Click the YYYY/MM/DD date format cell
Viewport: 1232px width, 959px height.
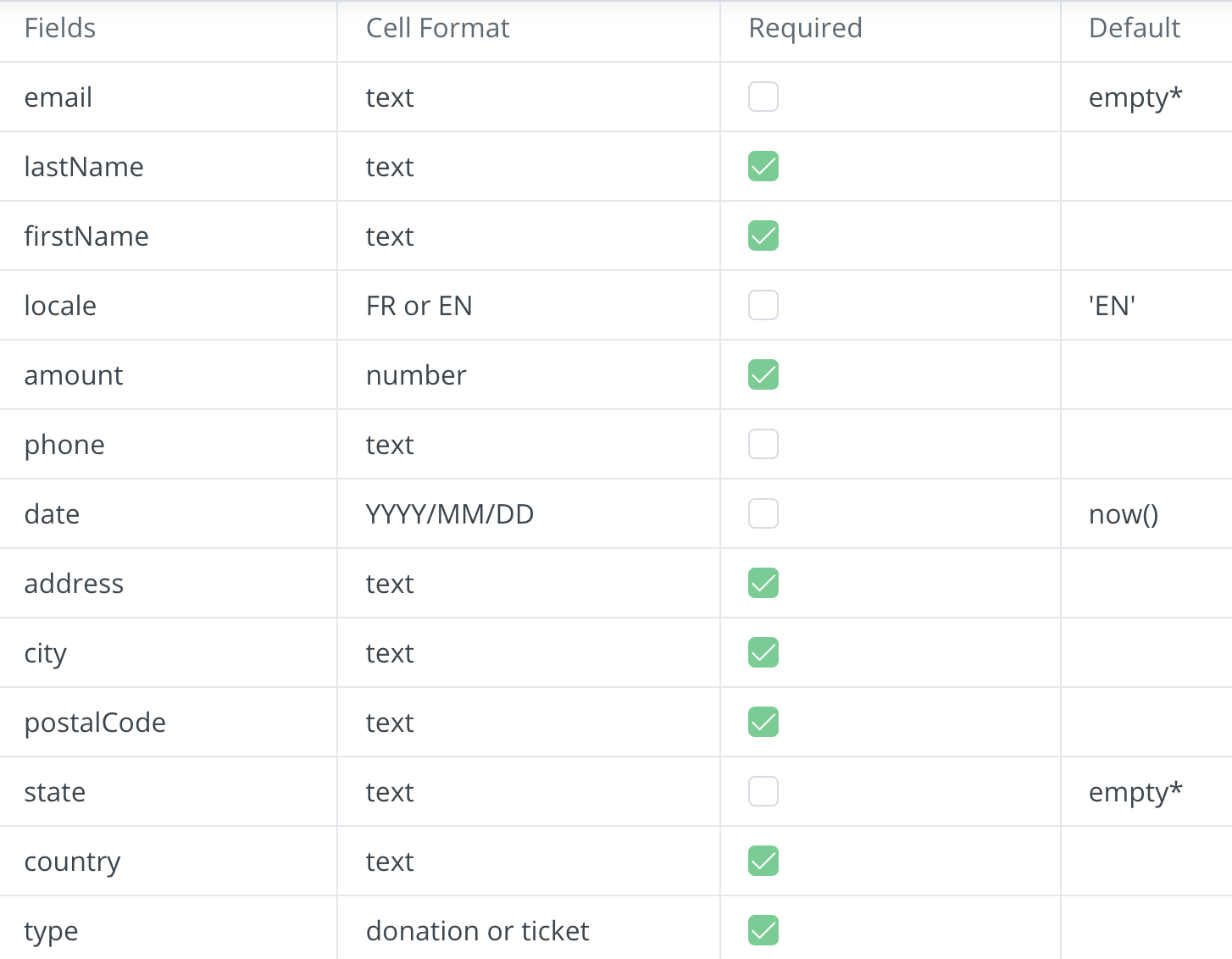(449, 514)
